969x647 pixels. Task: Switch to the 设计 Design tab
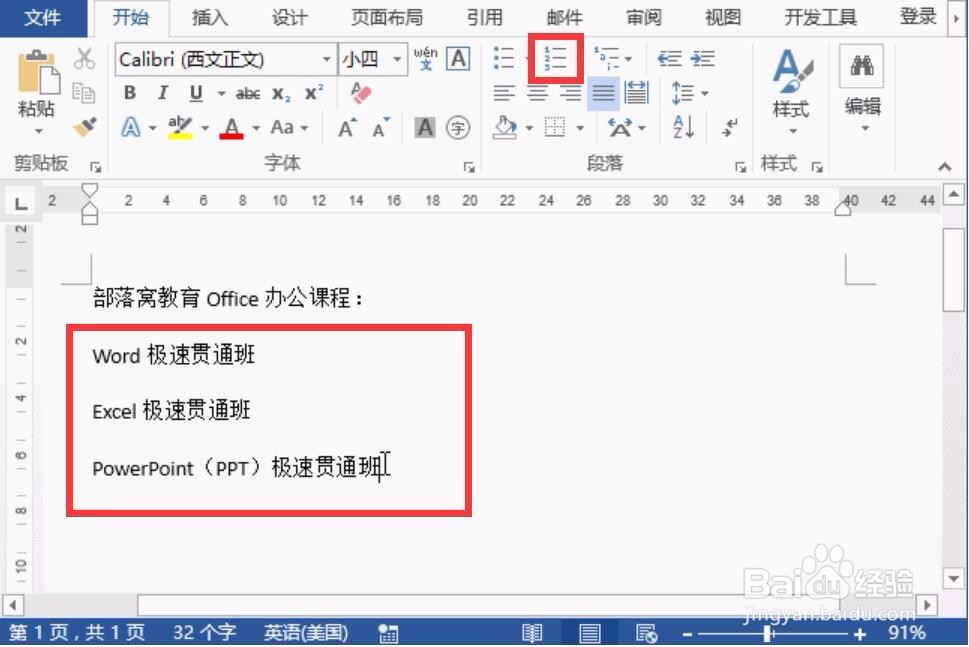click(290, 17)
